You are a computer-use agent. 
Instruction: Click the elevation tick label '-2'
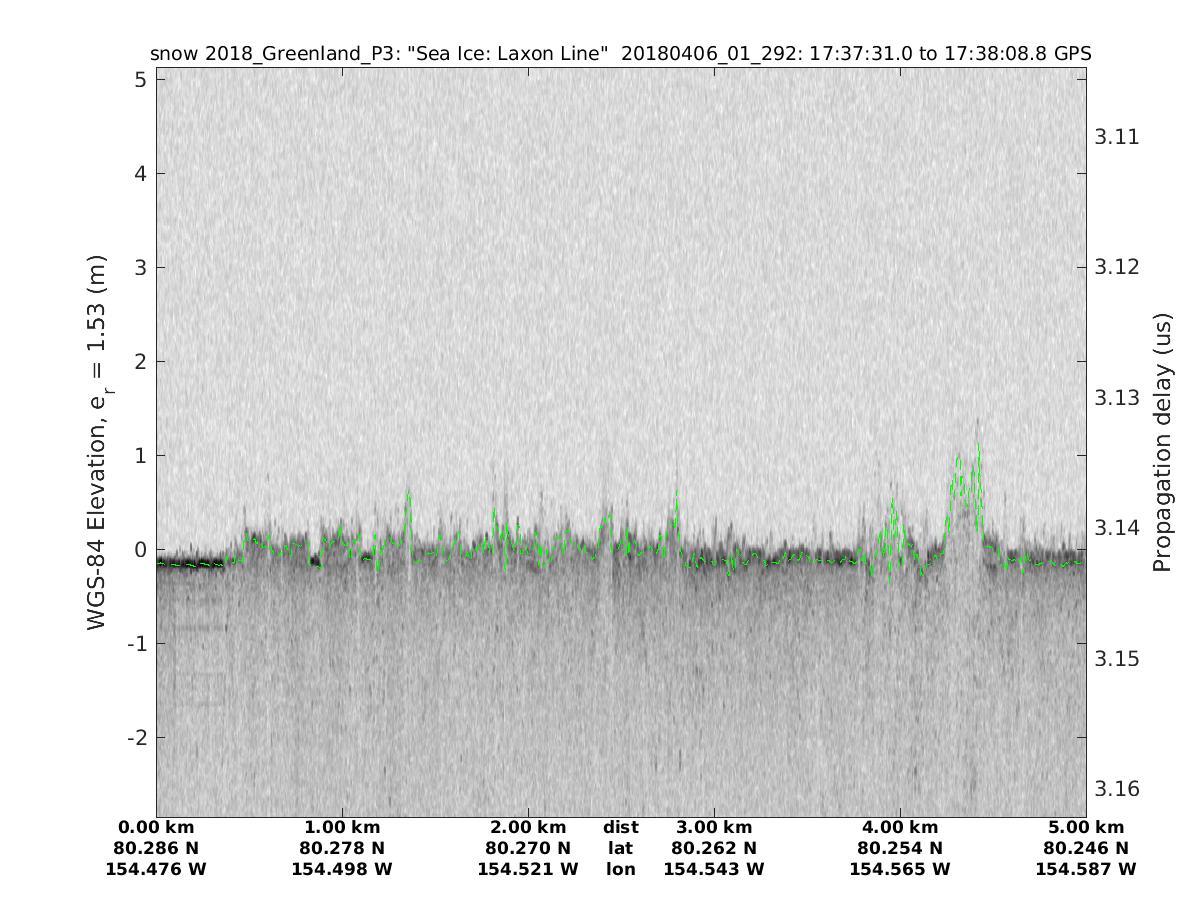click(136, 737)
